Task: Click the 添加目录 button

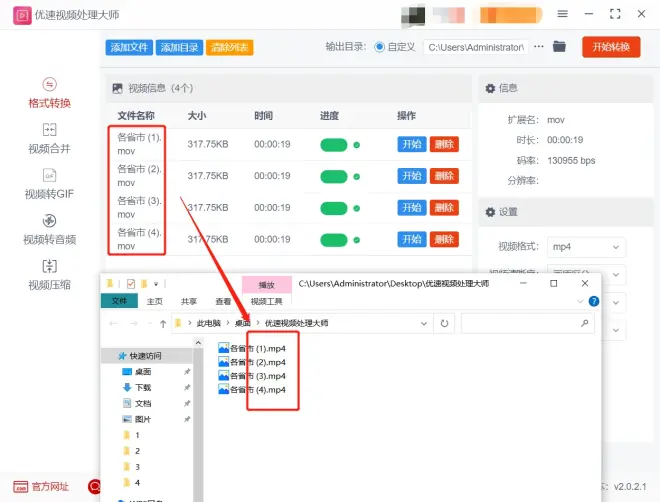Action: [x=179, y=47]
